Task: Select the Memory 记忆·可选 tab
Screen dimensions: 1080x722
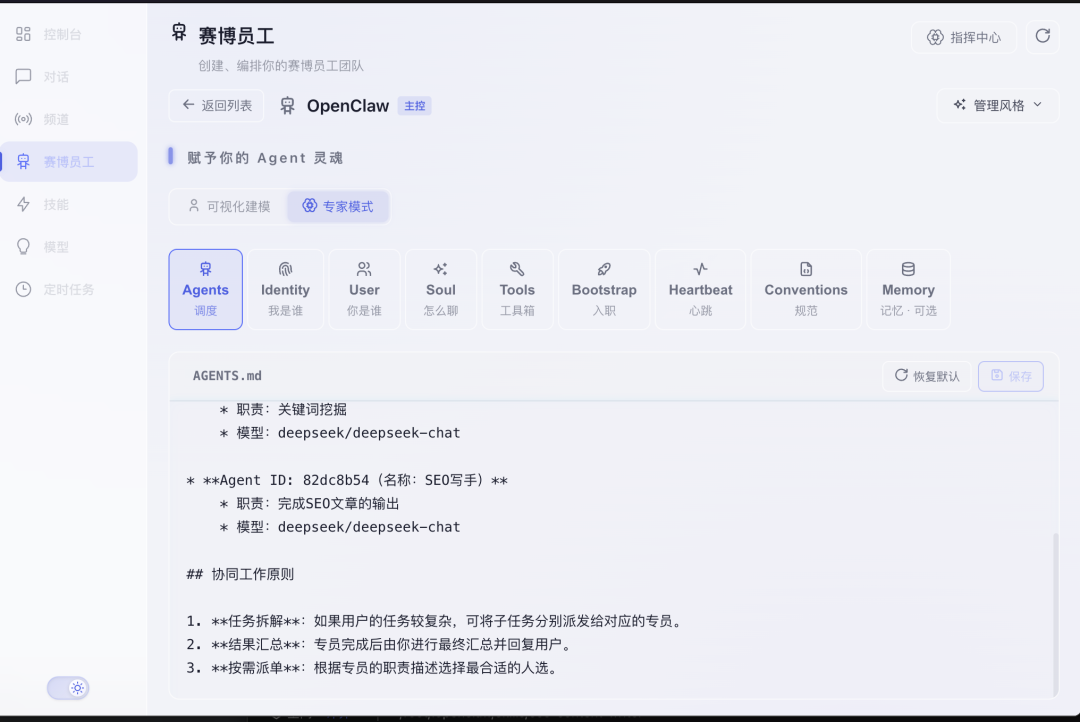Action: (x=908, y=289)
